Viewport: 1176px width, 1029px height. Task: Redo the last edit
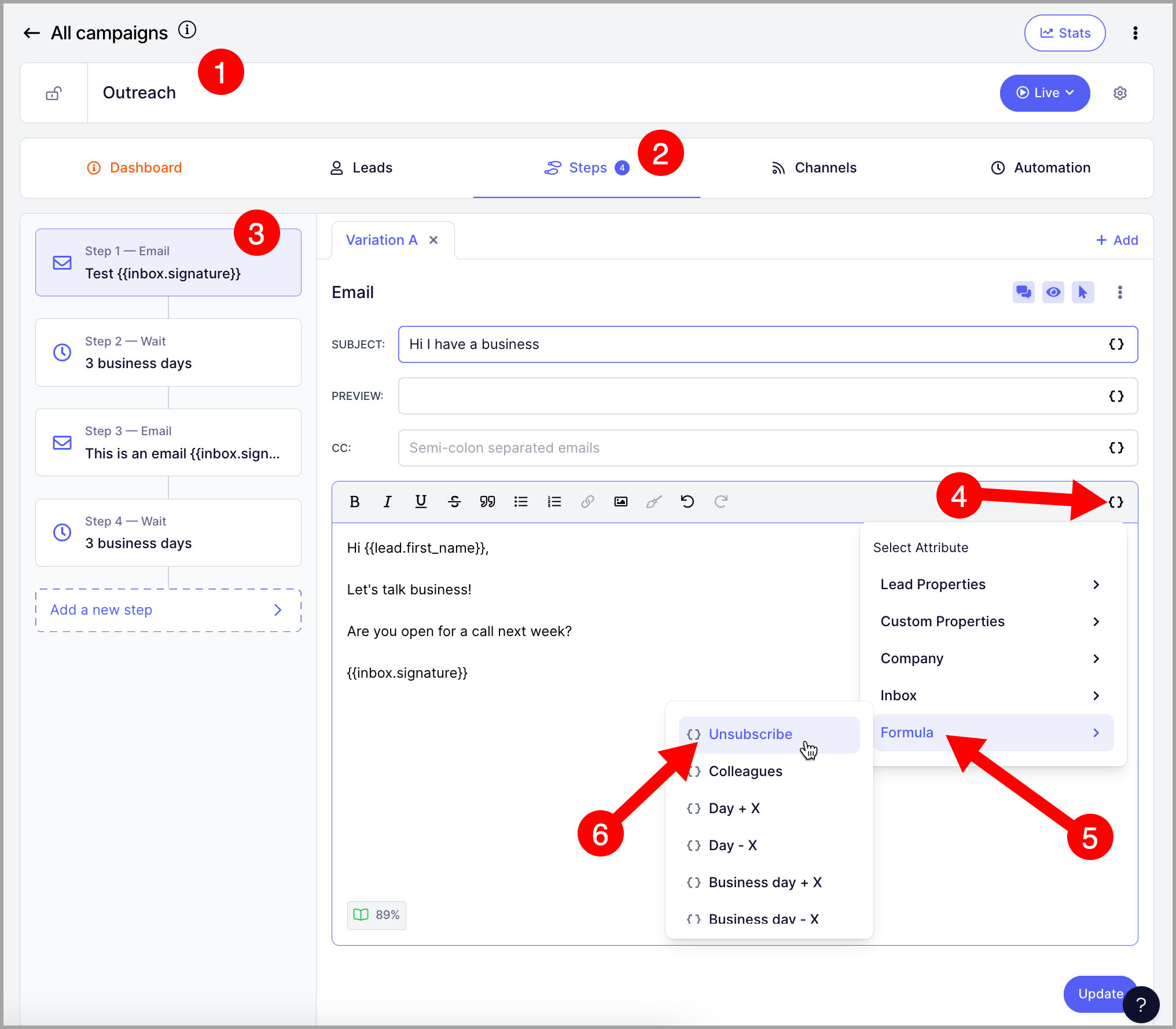(721, 502)
